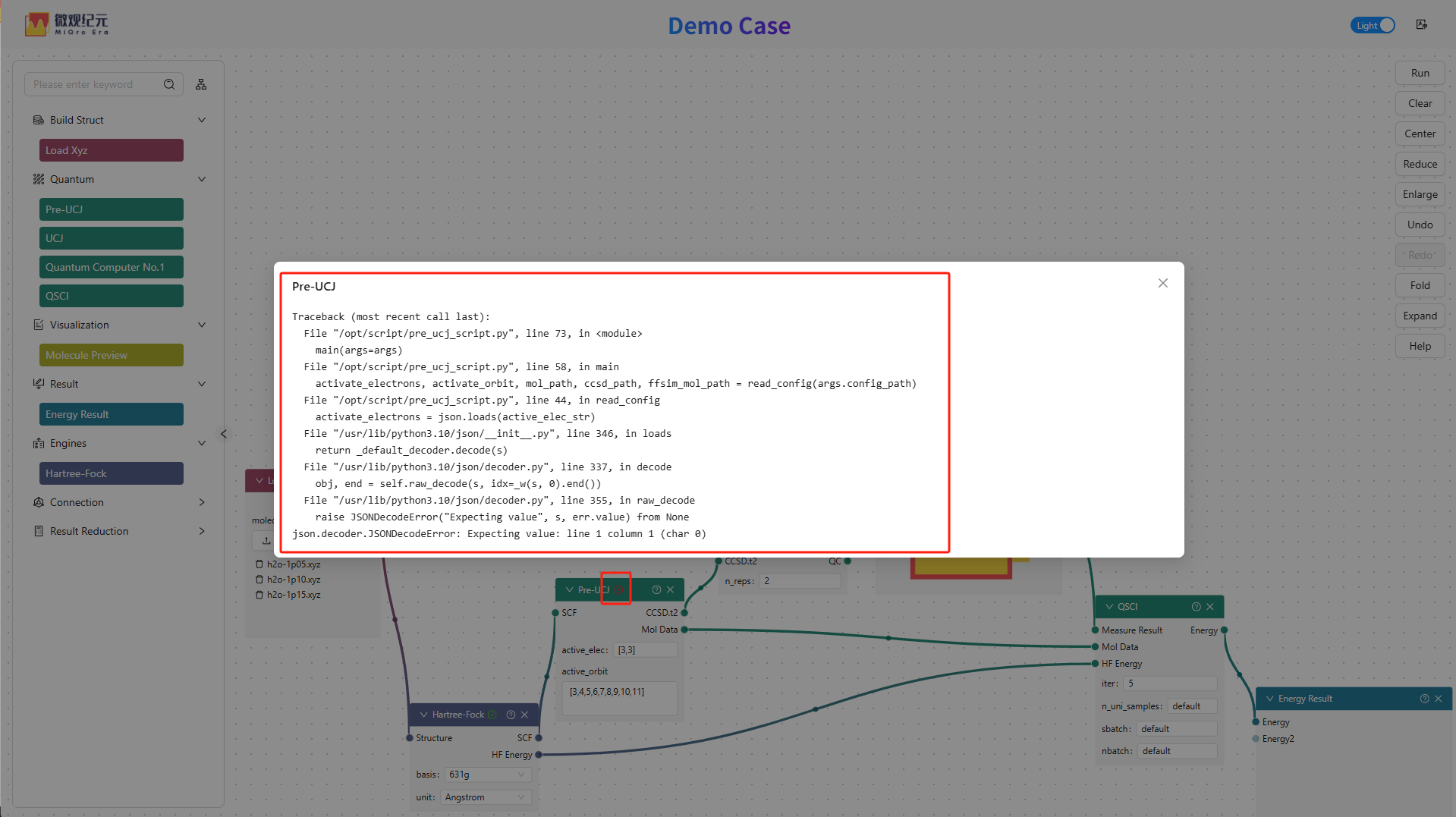Viewport: 1456px width, 817px height.
Task: Select the UCJ node in sidebar
Action: point(112,238)
